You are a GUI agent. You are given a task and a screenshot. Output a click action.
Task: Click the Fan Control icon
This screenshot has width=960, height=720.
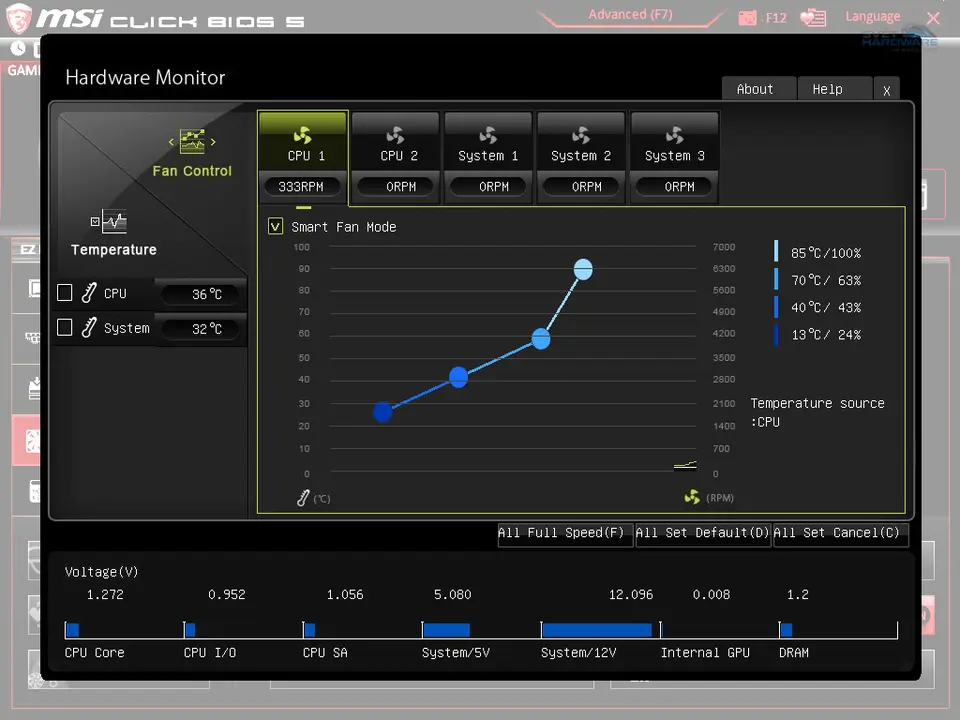pyautogui.click(x=192, y=142)
